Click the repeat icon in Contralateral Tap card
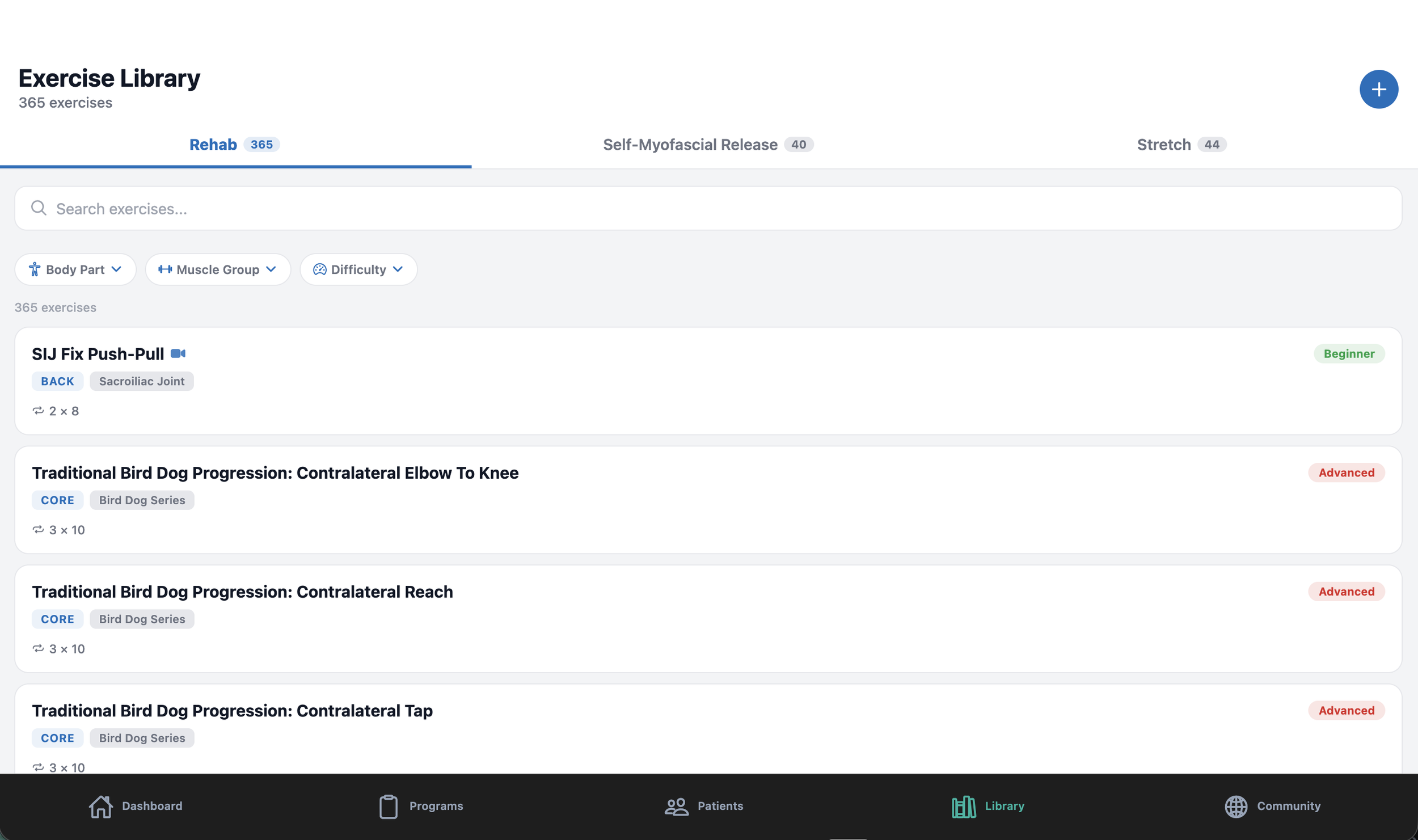Screen dimensions: 1418x840 [x=38, y=767]
